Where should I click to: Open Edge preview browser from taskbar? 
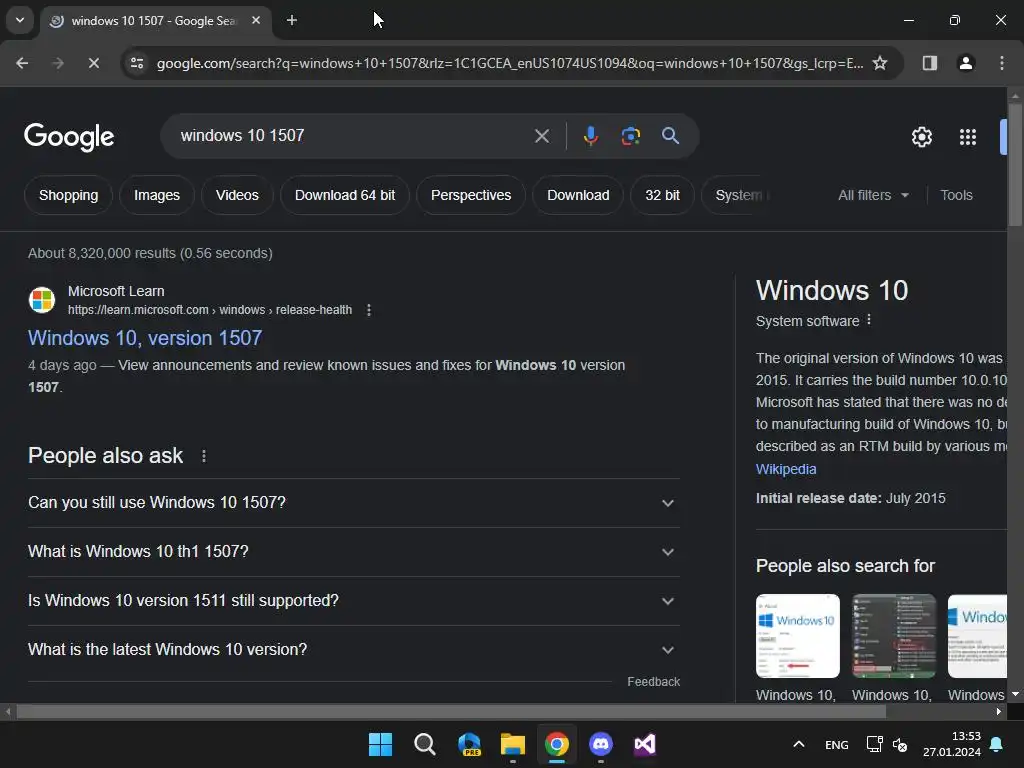(469, 744)
